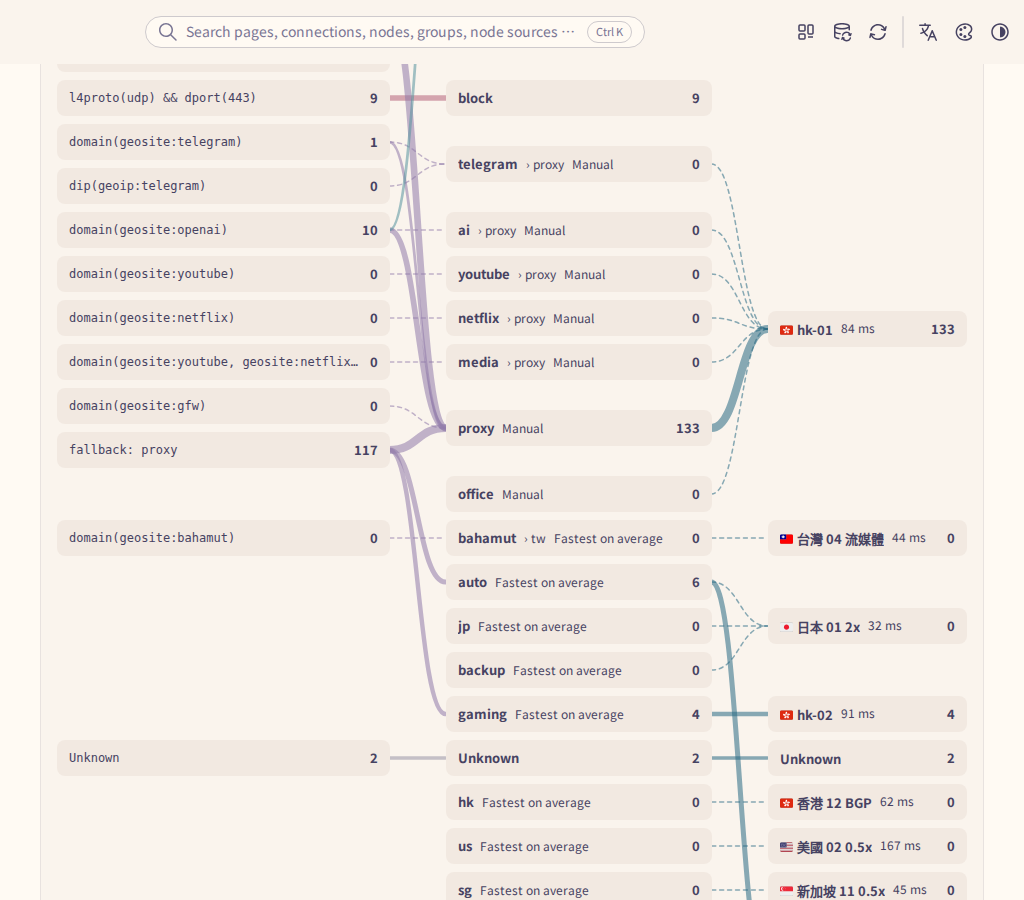Select the combined youtube, netflix geosite rule
This screenshot has width=1024, height=900.
click(223, 362)
